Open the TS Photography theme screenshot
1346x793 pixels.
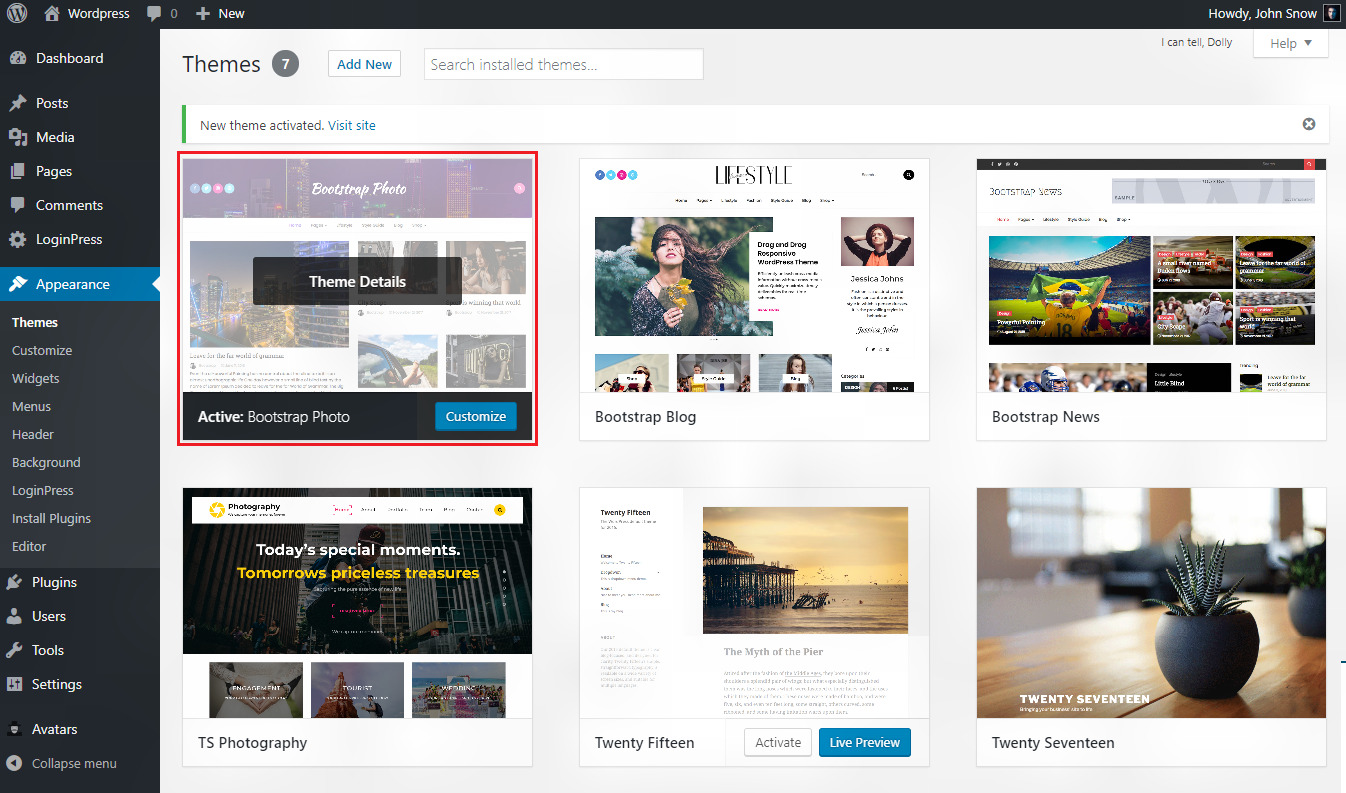[x=358, y=603]
